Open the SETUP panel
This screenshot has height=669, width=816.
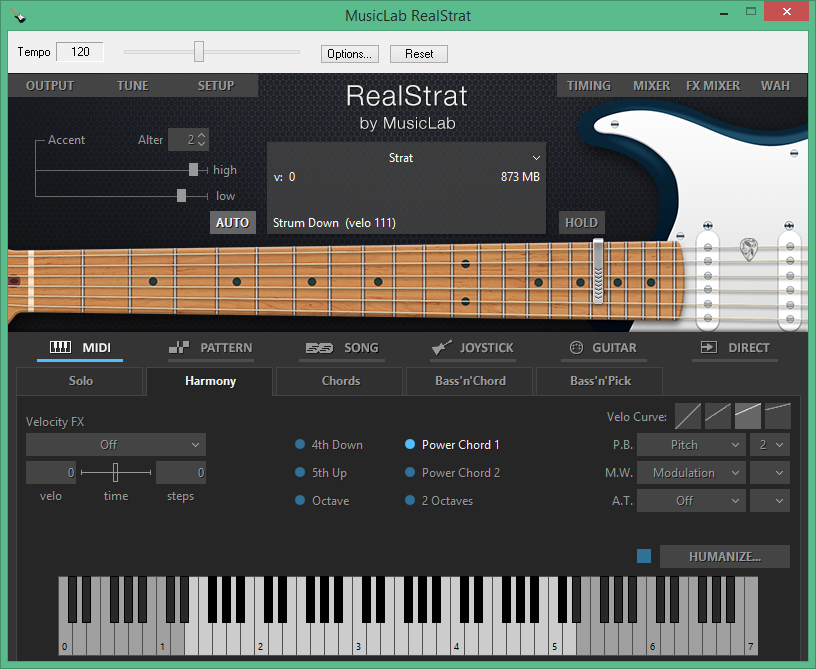(x=216, y=86)
